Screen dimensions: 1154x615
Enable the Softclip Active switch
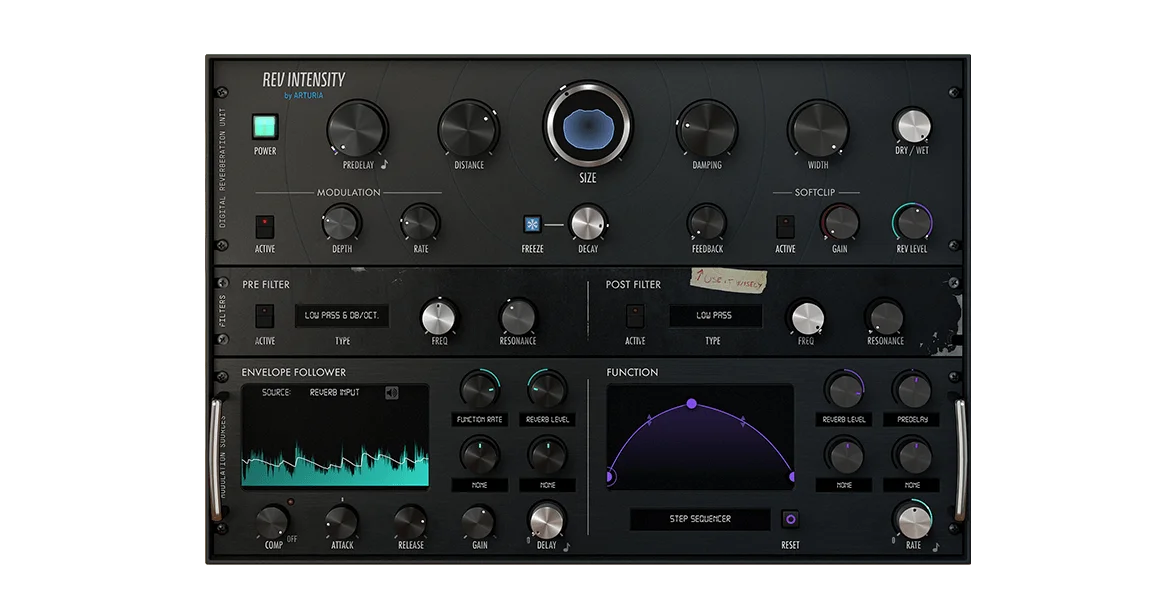coord(785,224)
